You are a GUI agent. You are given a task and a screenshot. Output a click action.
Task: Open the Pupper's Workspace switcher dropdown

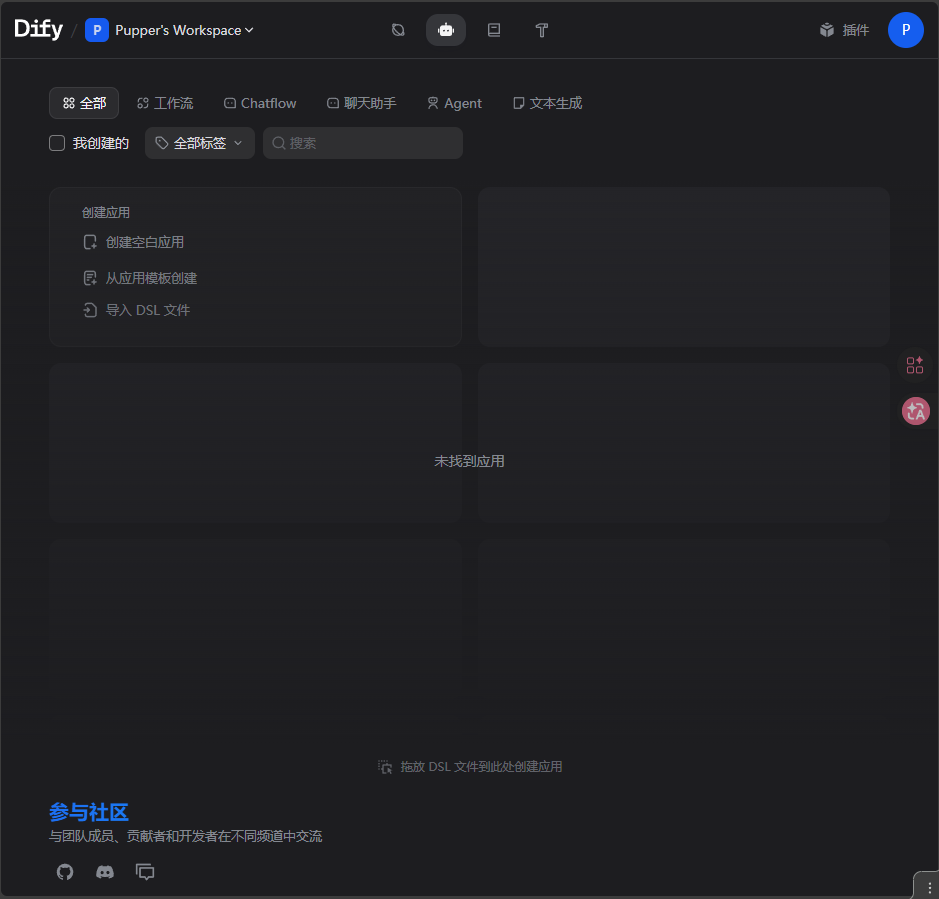(170, 30)
